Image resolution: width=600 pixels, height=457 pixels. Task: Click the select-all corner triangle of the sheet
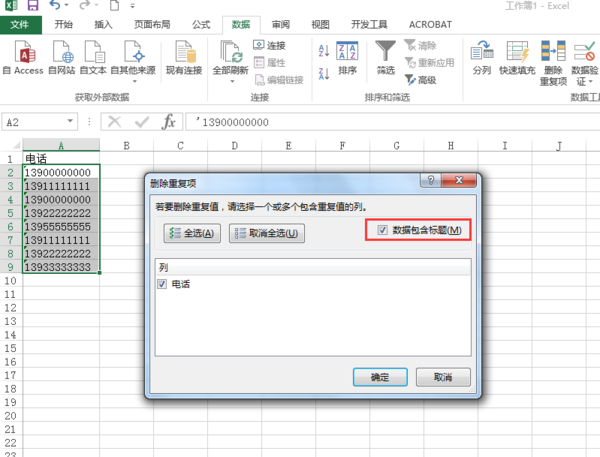(x=16, y=145)
